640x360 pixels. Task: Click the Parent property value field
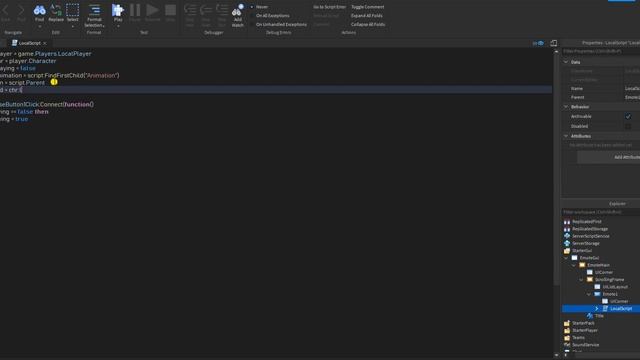pyautogui.click(x=632, y=97)
